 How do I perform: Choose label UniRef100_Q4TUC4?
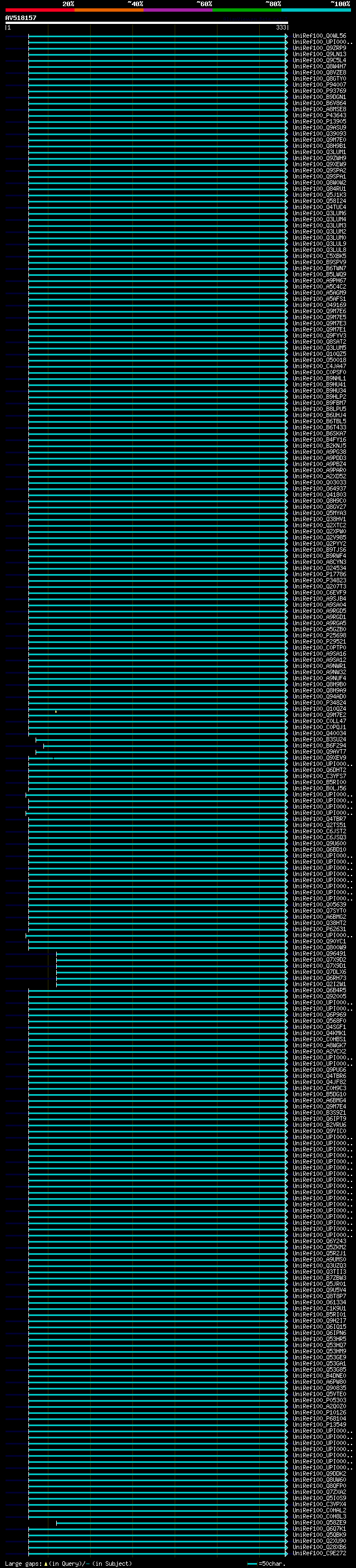[x=319, y=207]
